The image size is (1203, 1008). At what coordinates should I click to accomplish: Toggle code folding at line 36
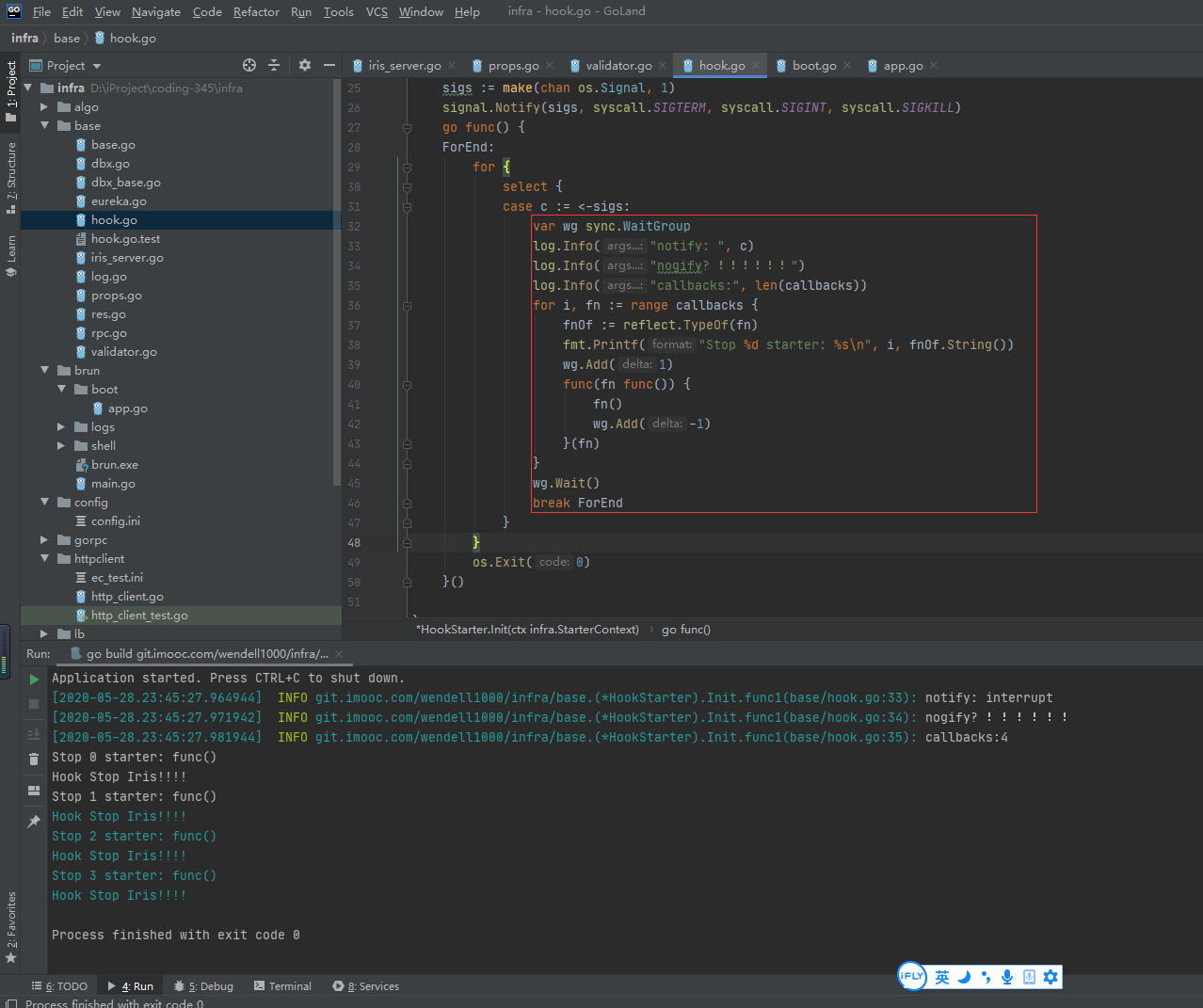pos(407,306)
